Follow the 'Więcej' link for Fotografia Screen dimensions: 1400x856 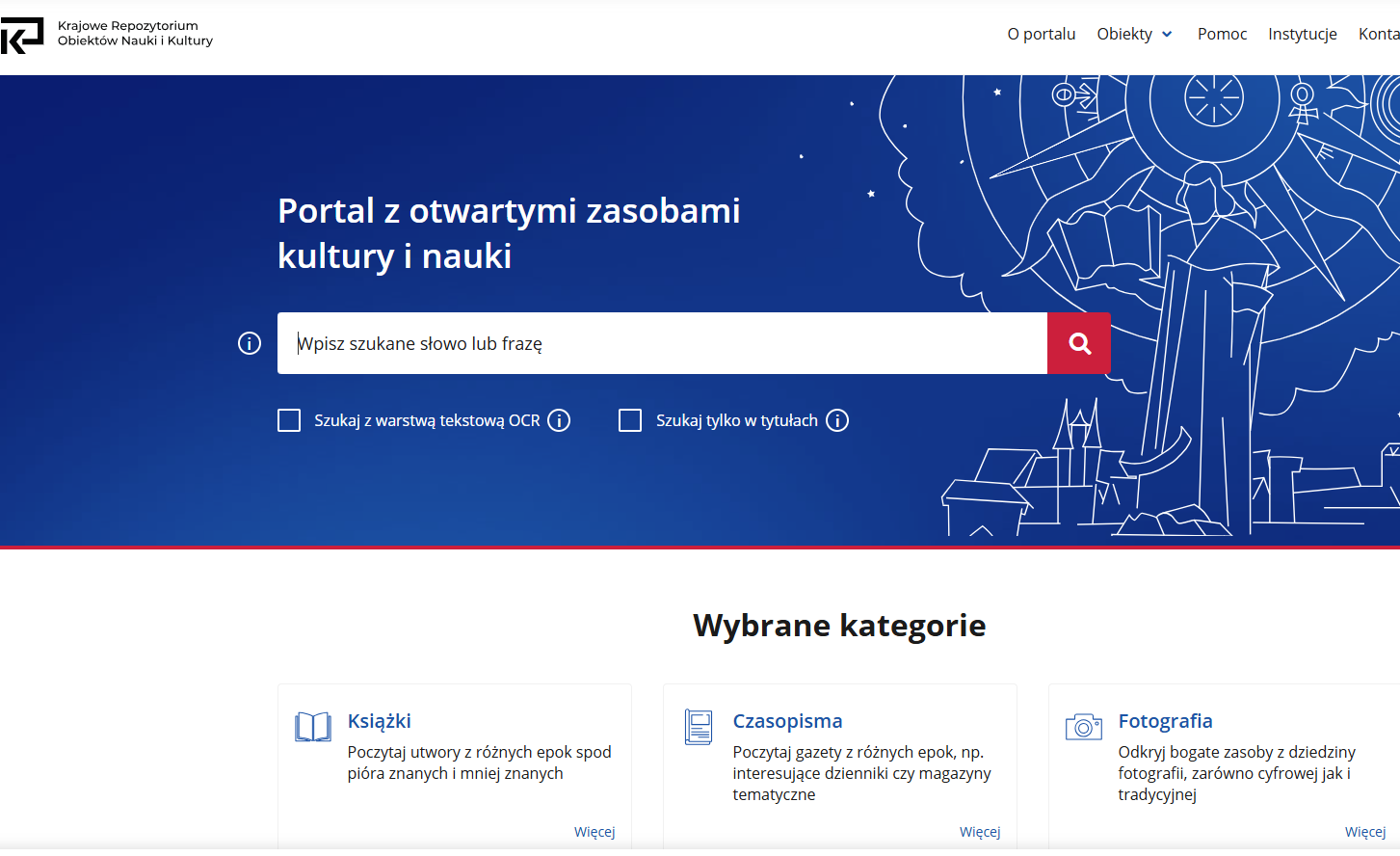[1364, 831]
